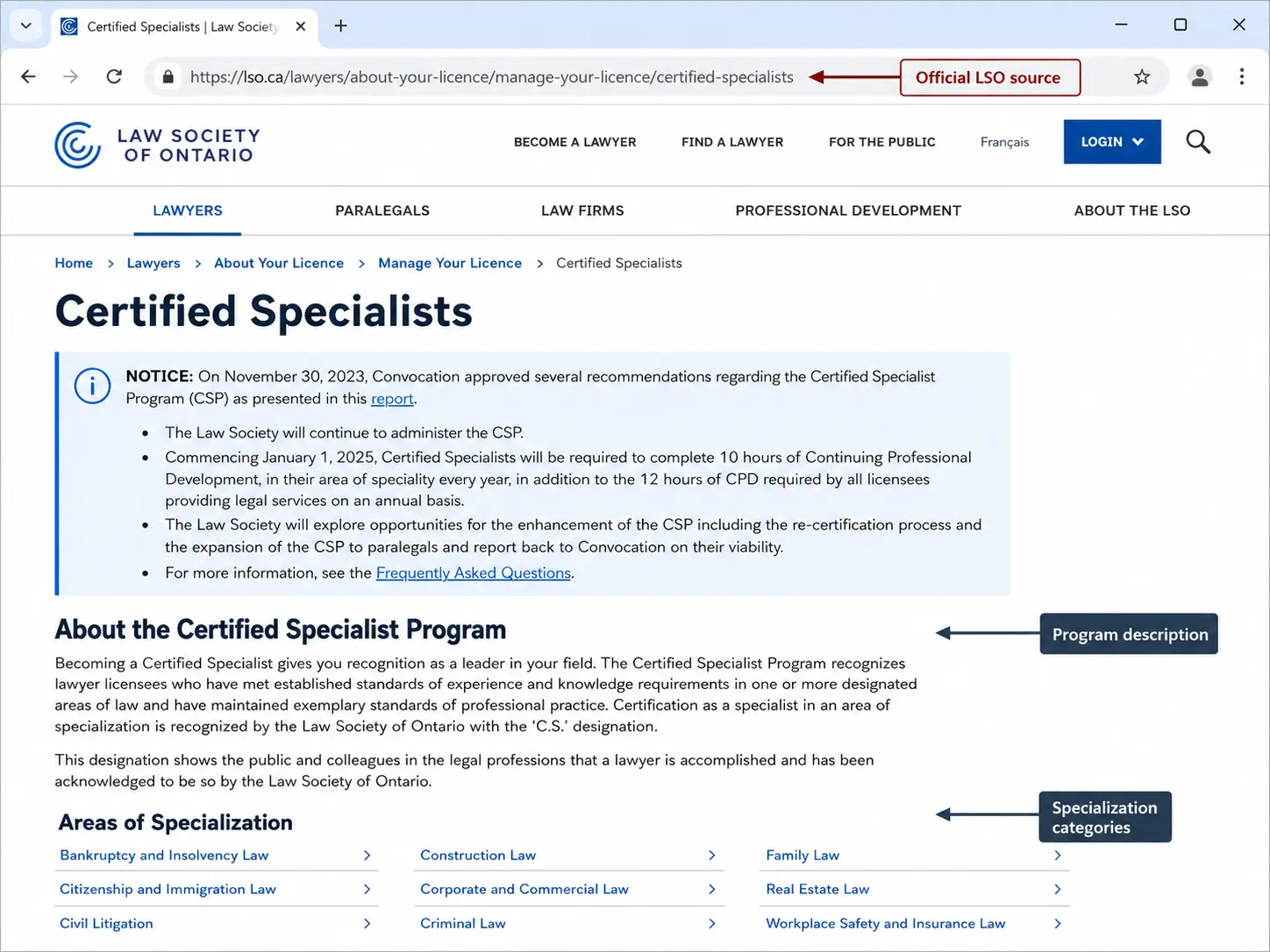The image size is (1270, 952).
Task: Open Criminal Law link
Action: click(x=463, y=923)
